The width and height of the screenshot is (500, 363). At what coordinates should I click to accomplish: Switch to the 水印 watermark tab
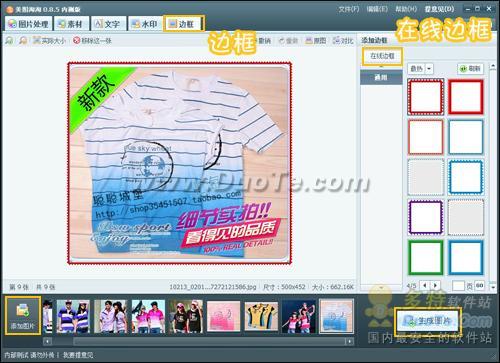pos(145,24)
